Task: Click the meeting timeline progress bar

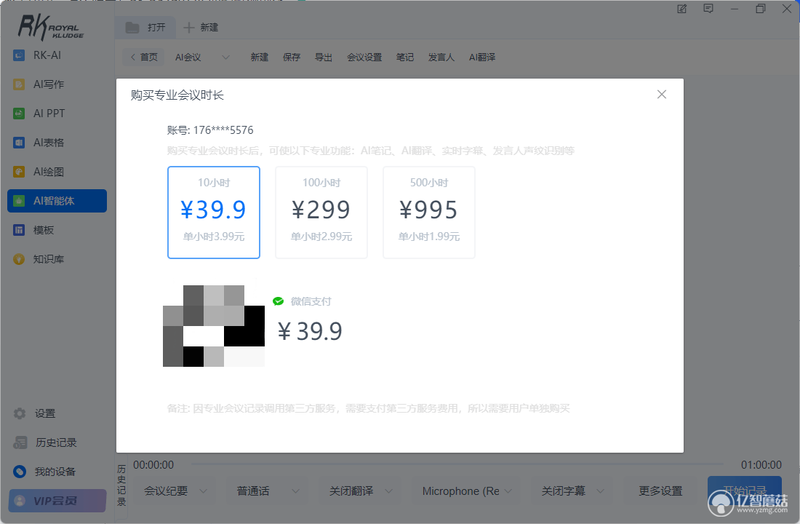Action: point(457,464)
